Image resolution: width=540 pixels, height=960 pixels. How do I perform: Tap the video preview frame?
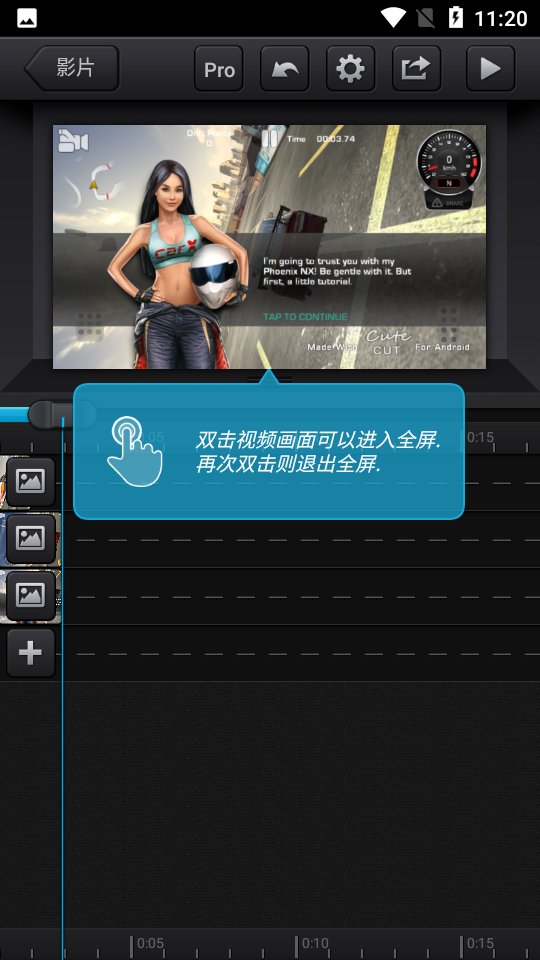tap(269, 247)
